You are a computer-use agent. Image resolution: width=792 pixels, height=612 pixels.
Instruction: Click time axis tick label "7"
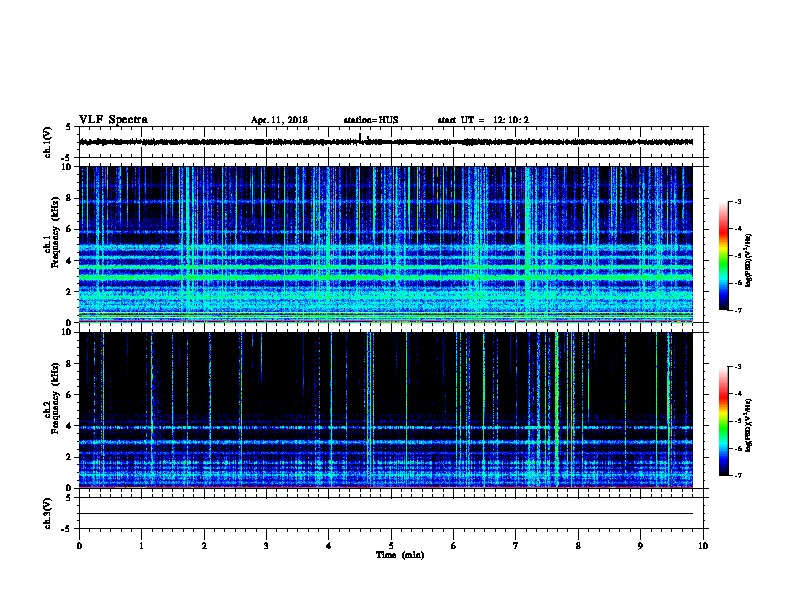pyautogui.click(x=516, y=546)
